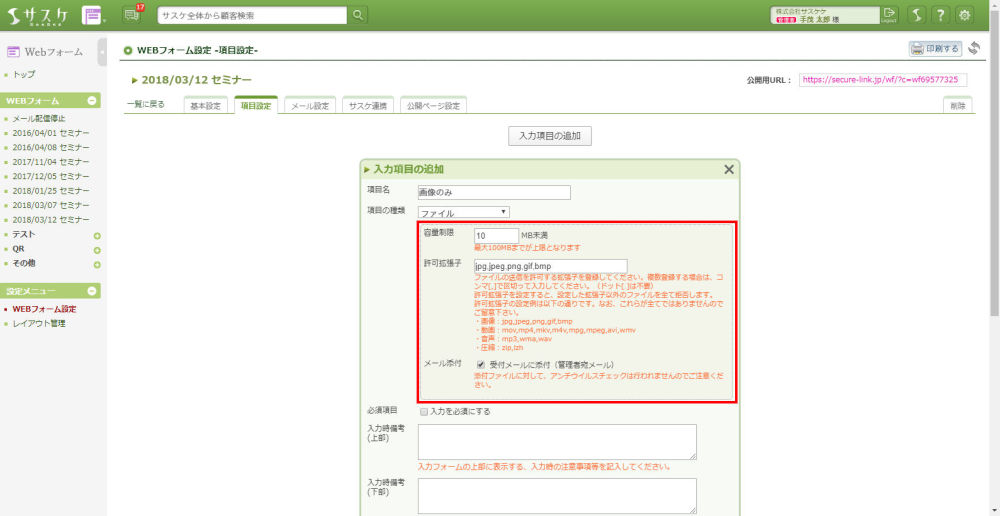Add a form under テスト with plus icon

pyautogui.click(x=97, y=235)
